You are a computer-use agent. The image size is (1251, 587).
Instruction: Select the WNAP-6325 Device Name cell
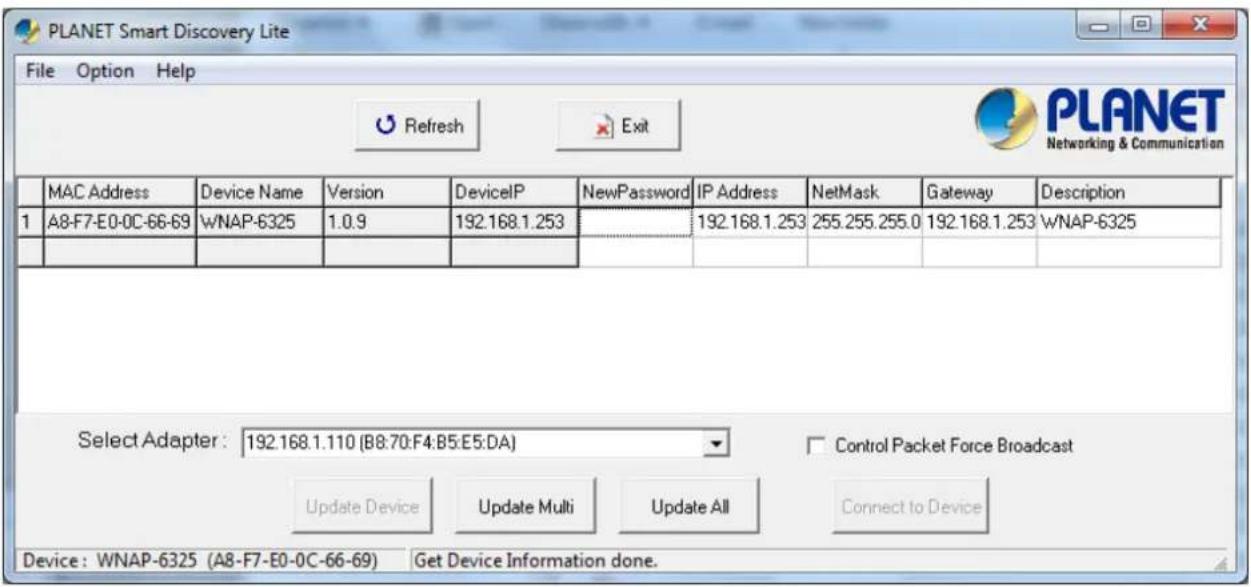259,222
